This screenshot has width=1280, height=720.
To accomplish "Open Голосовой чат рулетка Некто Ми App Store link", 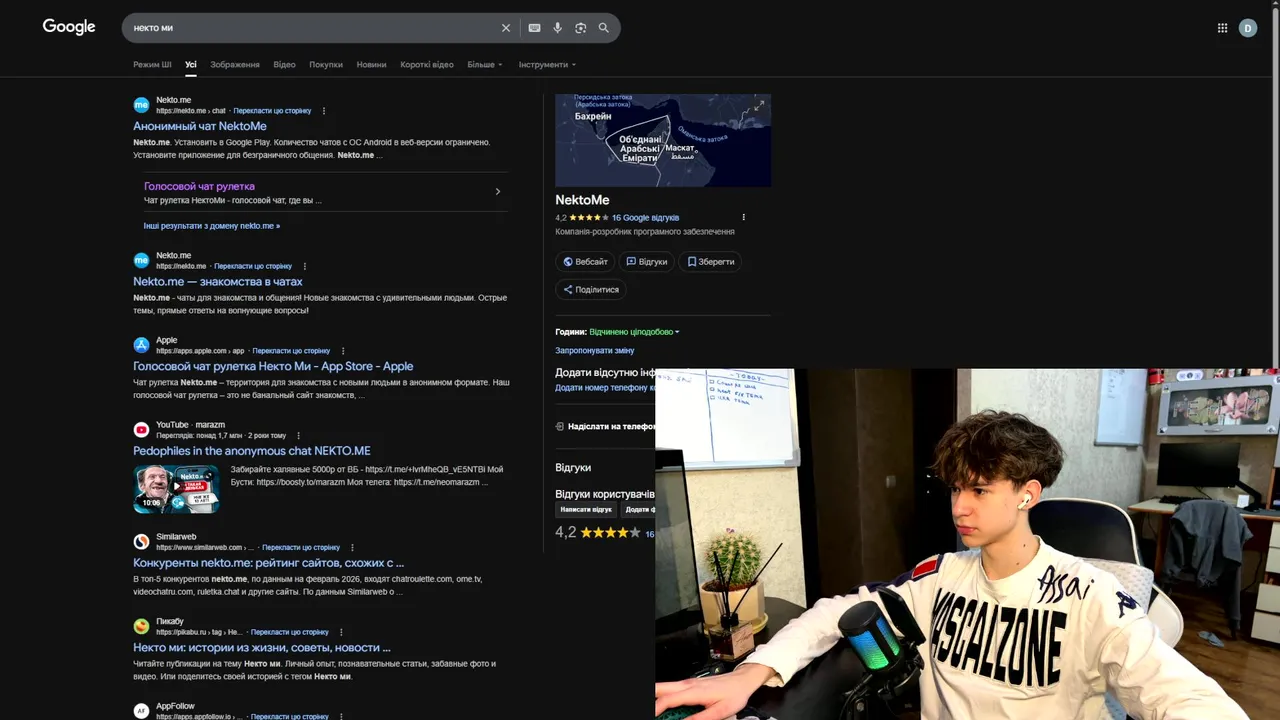I will coord(273,367).
